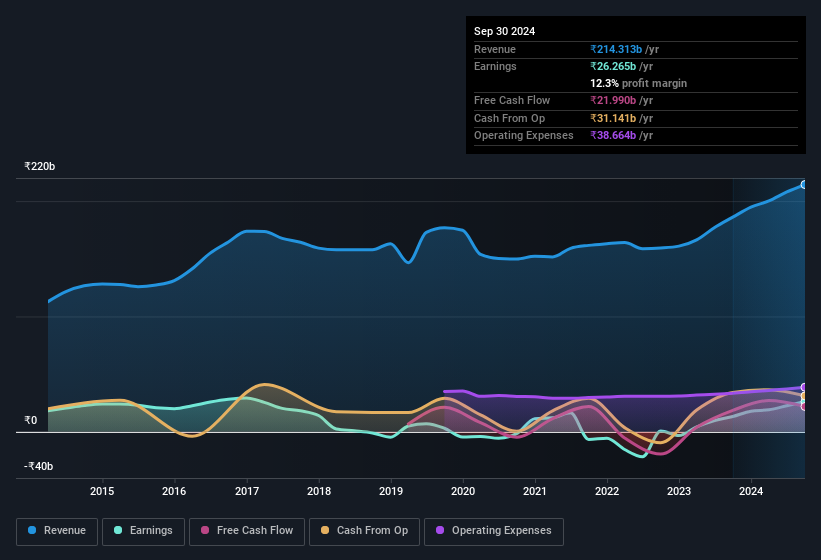Click the ₹214.313b Revenue value in tooltip
This screenshot has height=560, width=821.
coord(616,49)
